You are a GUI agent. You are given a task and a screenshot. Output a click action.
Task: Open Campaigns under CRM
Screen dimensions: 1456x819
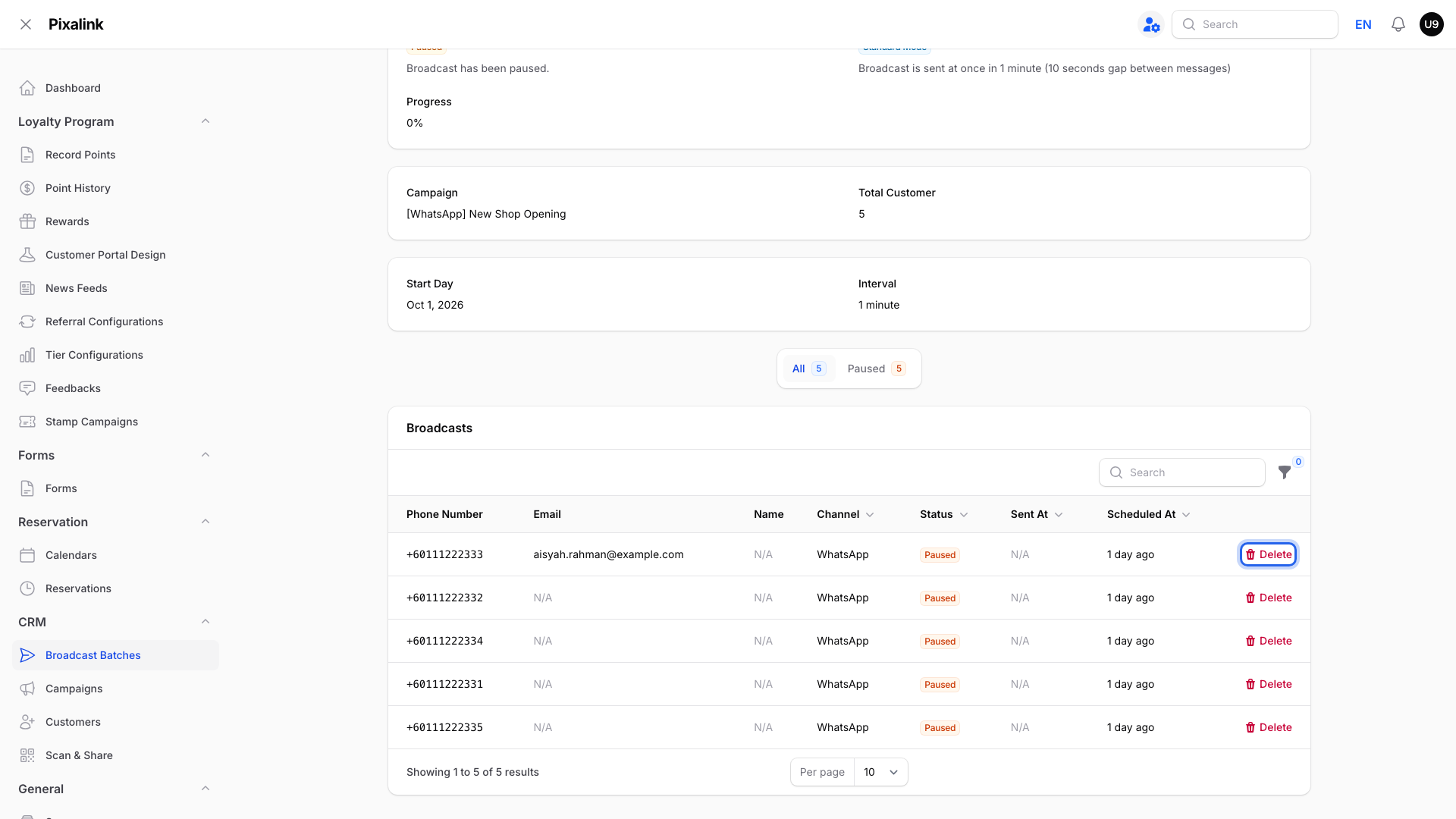[x=115, y=689]
